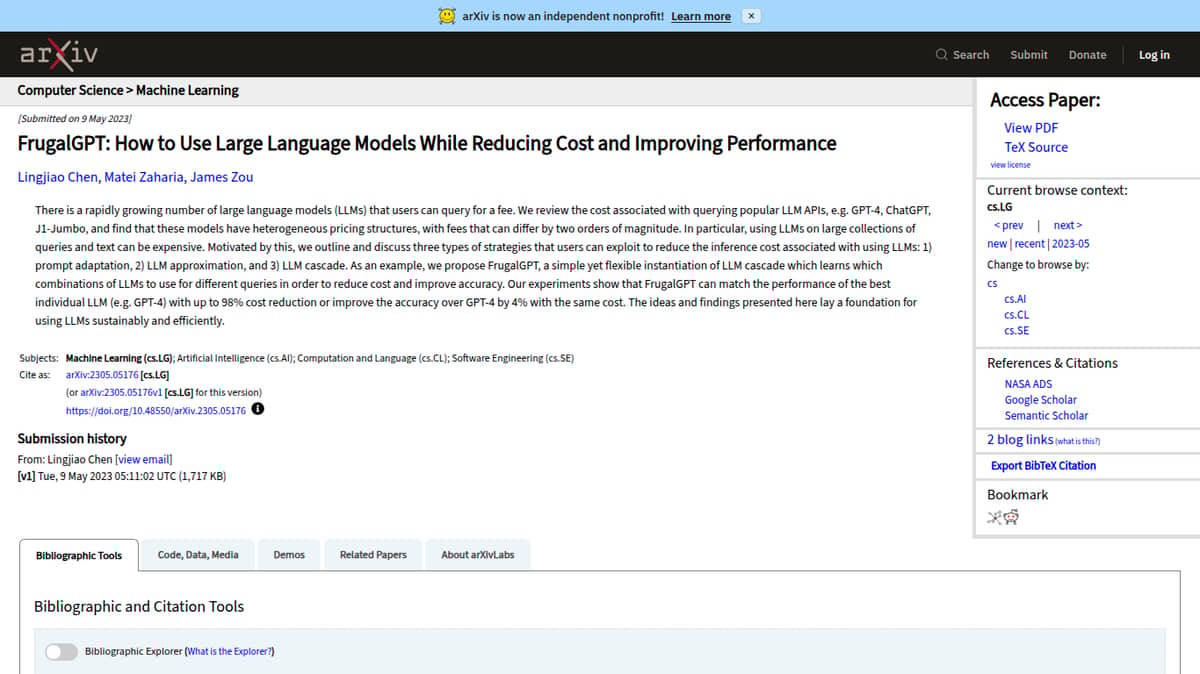The image size is (1200, 674).
Task: Open new listings for cs.LG
Action: (997, 244)
